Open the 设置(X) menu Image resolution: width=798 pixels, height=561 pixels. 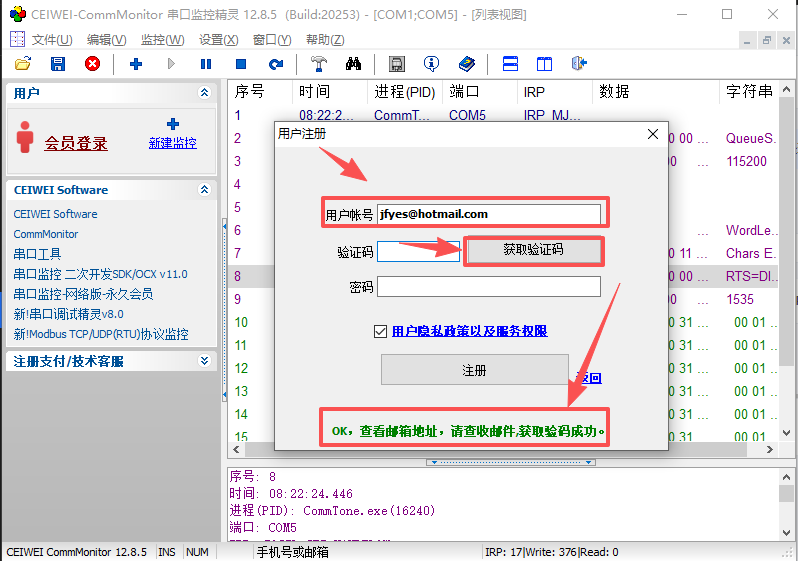tap(218, 40)
